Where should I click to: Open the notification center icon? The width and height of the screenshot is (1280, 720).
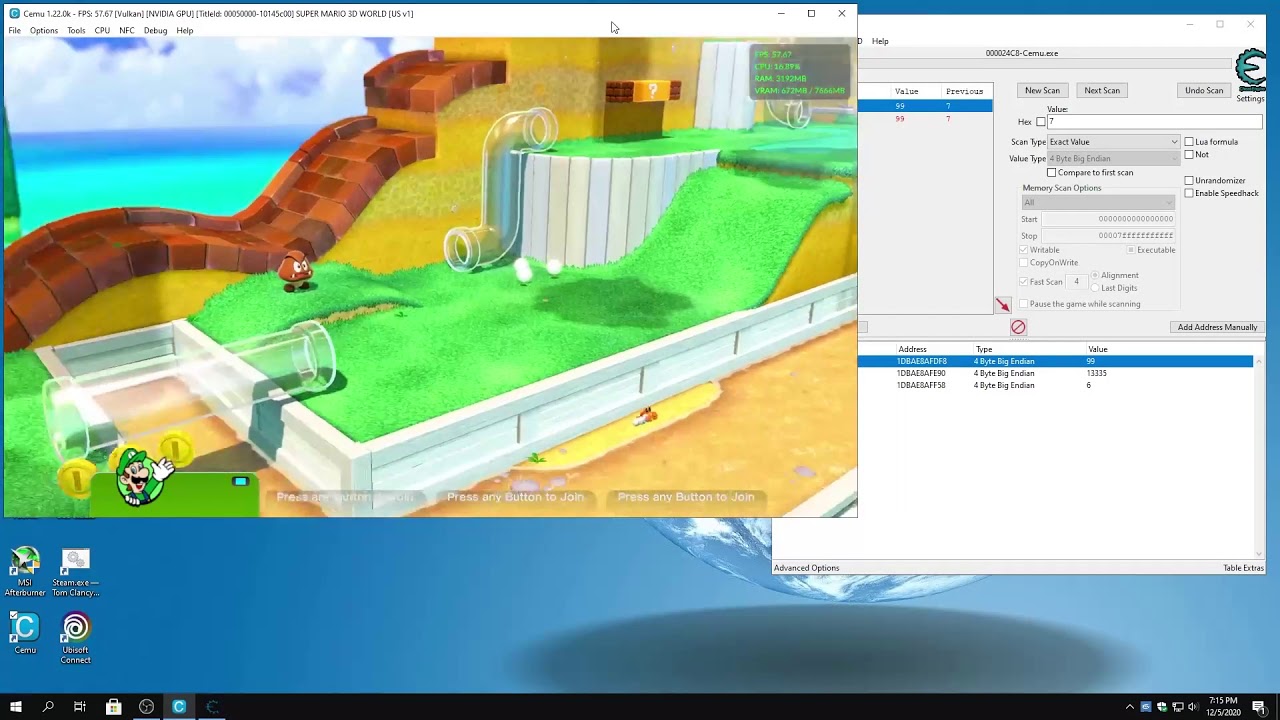click(1260, 707)
